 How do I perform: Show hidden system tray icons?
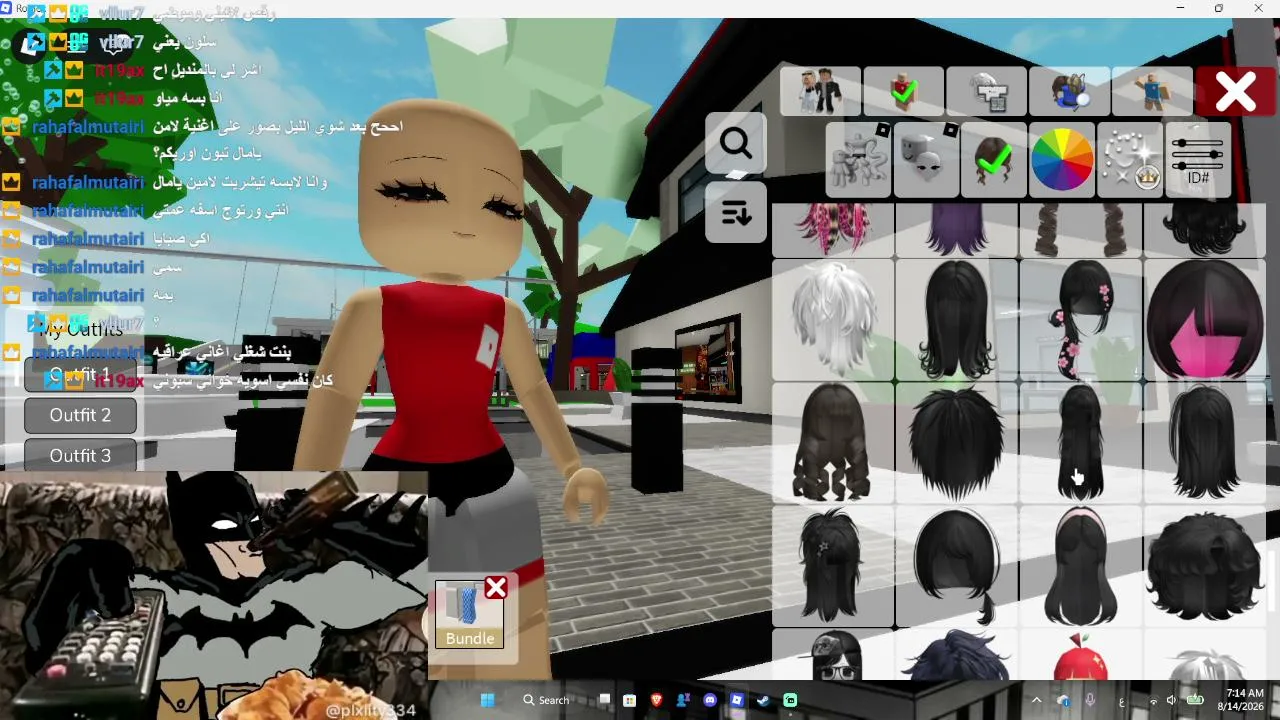pos(1036,700)
